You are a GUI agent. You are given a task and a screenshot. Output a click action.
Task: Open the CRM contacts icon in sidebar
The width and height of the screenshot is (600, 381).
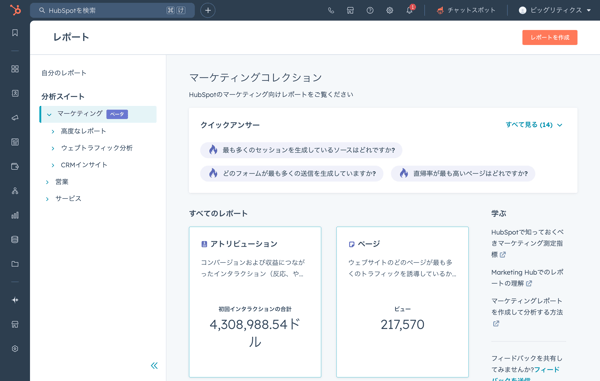[15, 93]
